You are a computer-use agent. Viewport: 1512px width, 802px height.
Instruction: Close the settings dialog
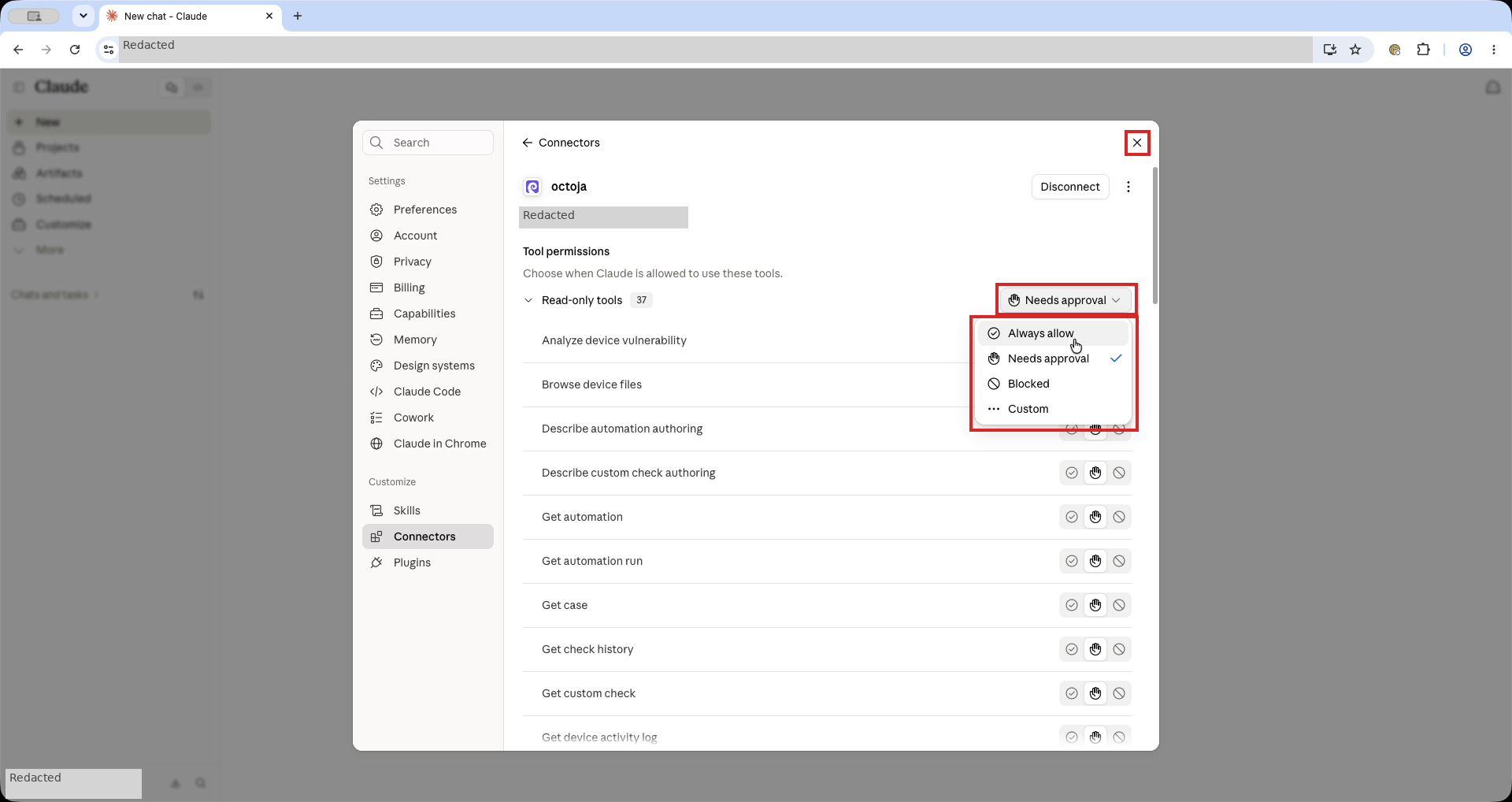click(1136, 143)
